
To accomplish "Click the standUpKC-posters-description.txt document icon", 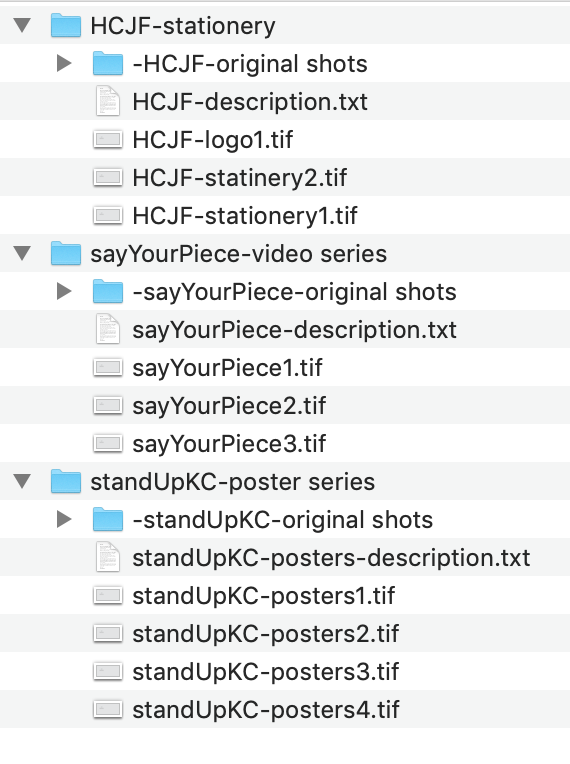I will click(108, 557).
